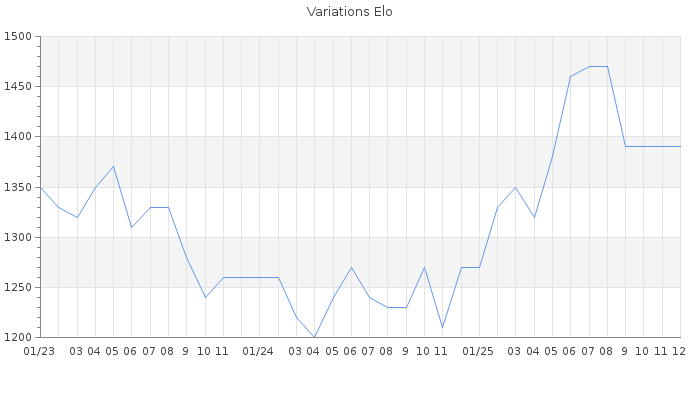Click the 01/25 x-axis date label

[x=479, y=351]
